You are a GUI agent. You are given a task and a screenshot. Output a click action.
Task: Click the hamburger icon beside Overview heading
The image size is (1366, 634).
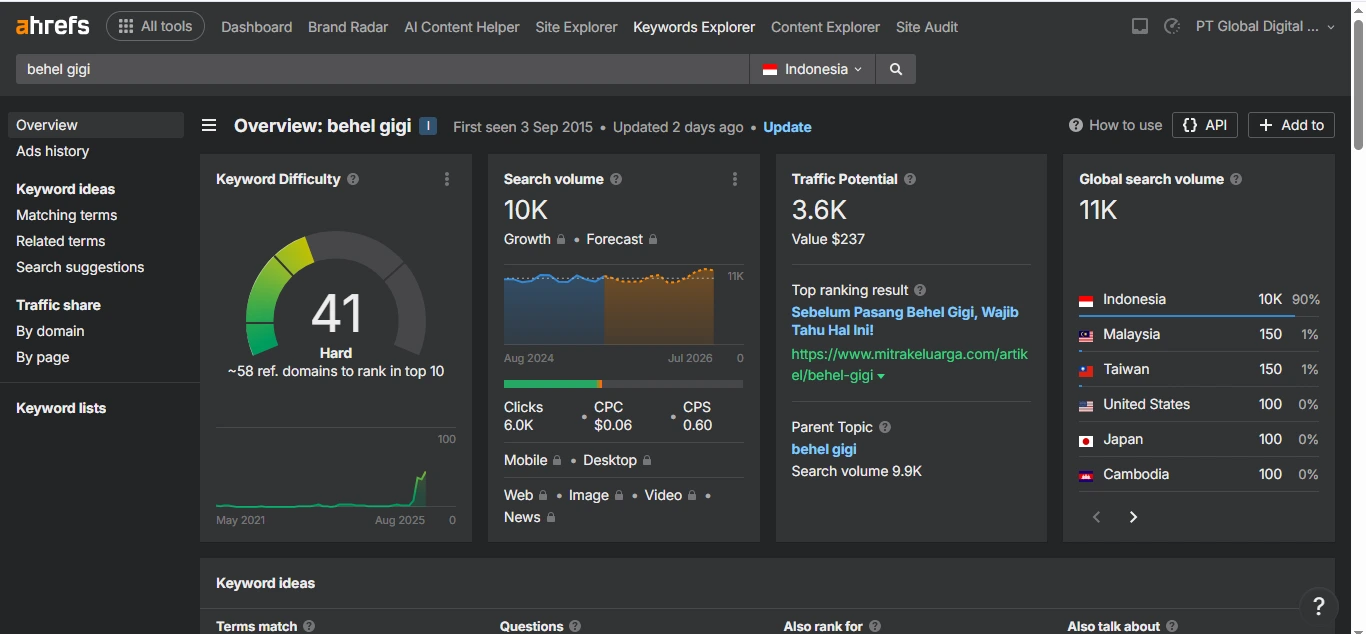(x=208, y=125)
